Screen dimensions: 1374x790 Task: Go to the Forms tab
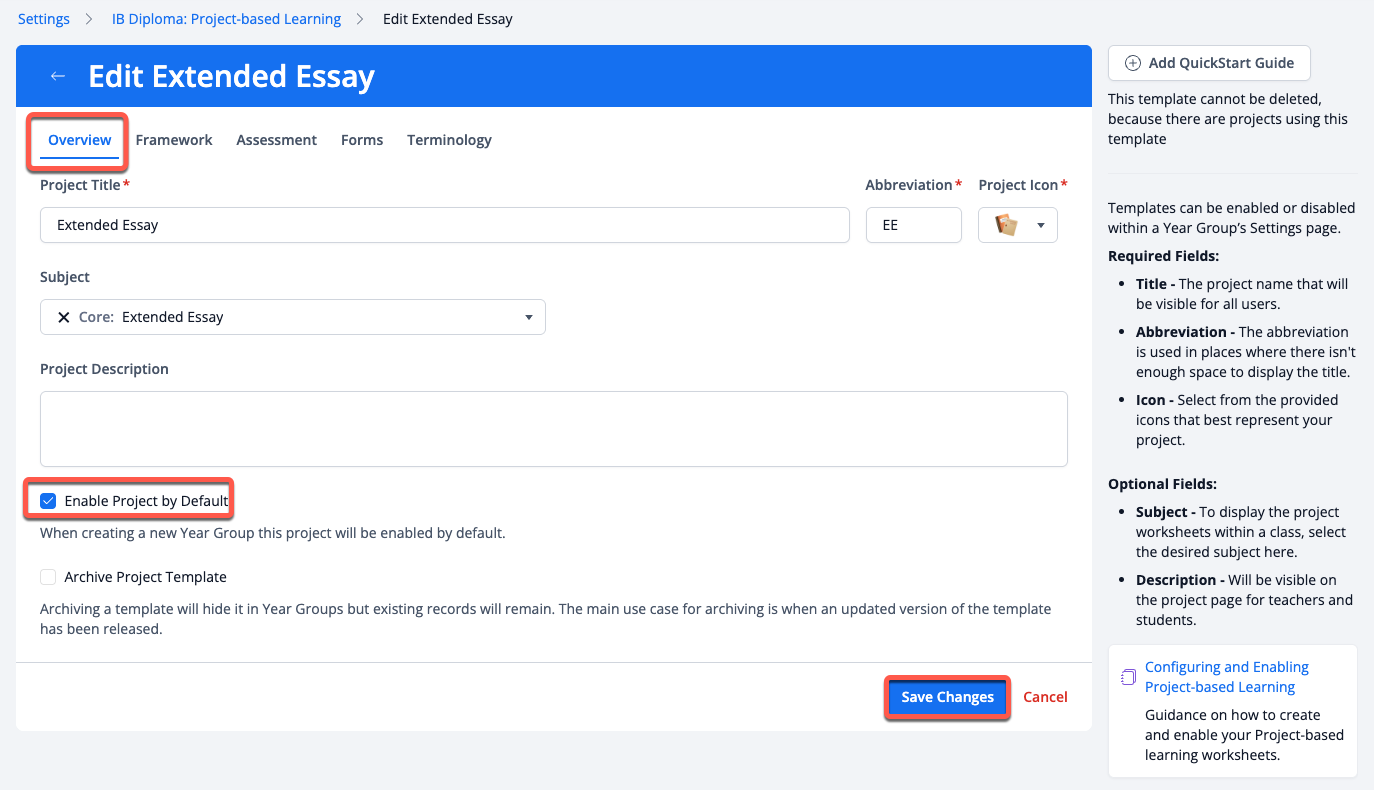coord(362,140)
